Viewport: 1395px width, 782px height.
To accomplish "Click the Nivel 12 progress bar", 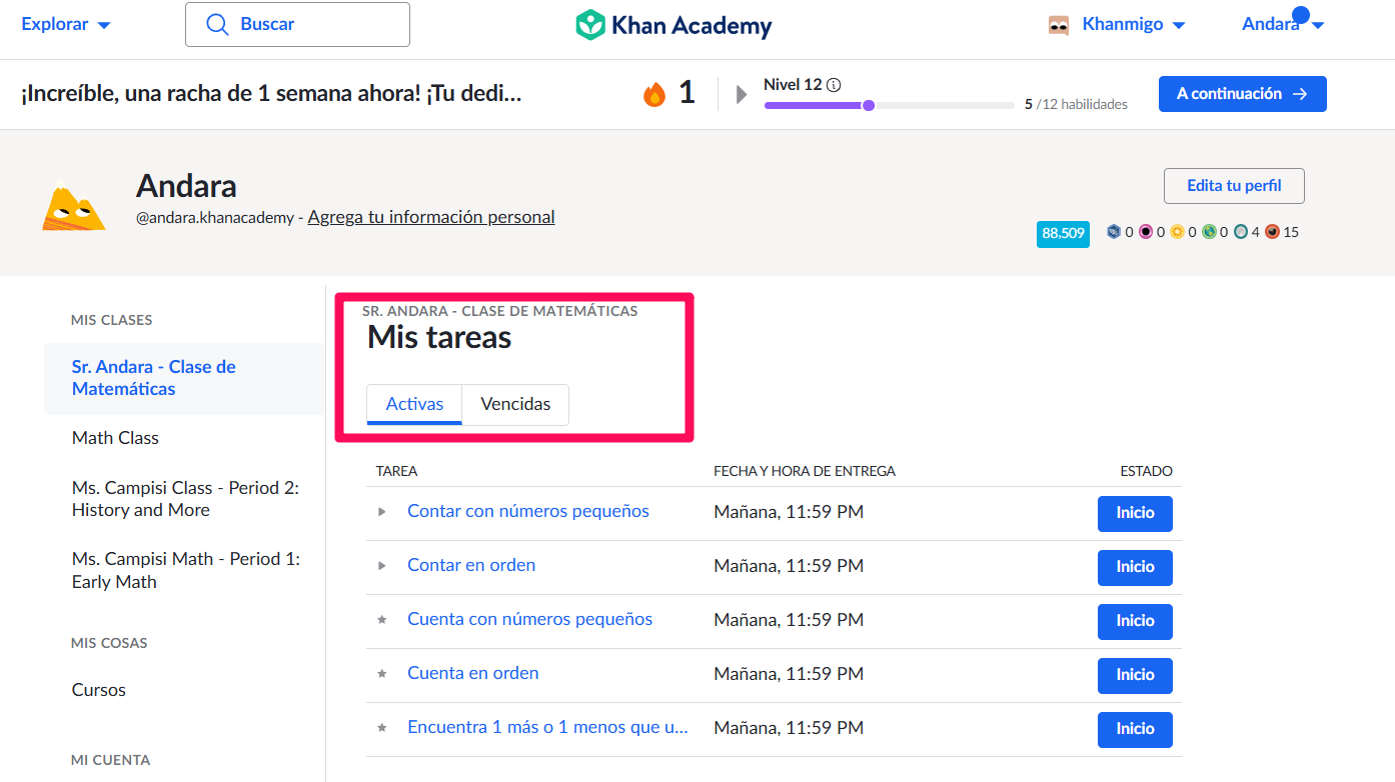I will [x=889, y=105].
